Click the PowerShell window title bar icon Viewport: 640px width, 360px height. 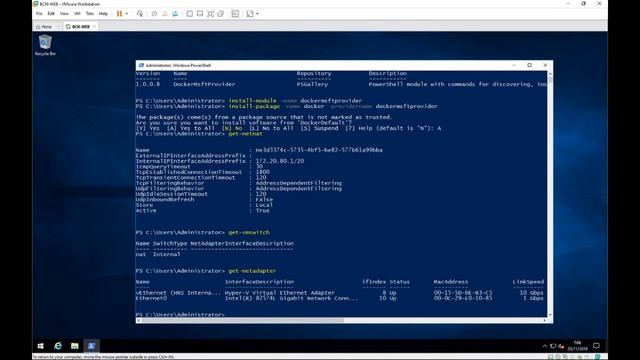click(141, 65)
